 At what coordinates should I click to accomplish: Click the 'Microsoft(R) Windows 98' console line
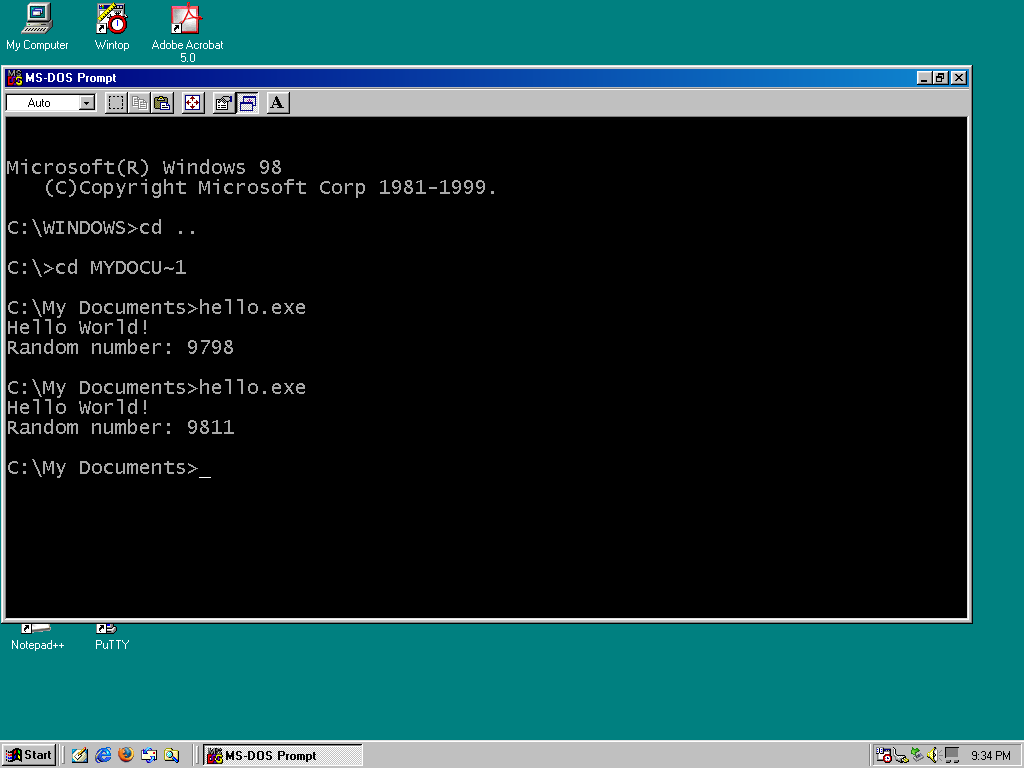coord(144,168)
